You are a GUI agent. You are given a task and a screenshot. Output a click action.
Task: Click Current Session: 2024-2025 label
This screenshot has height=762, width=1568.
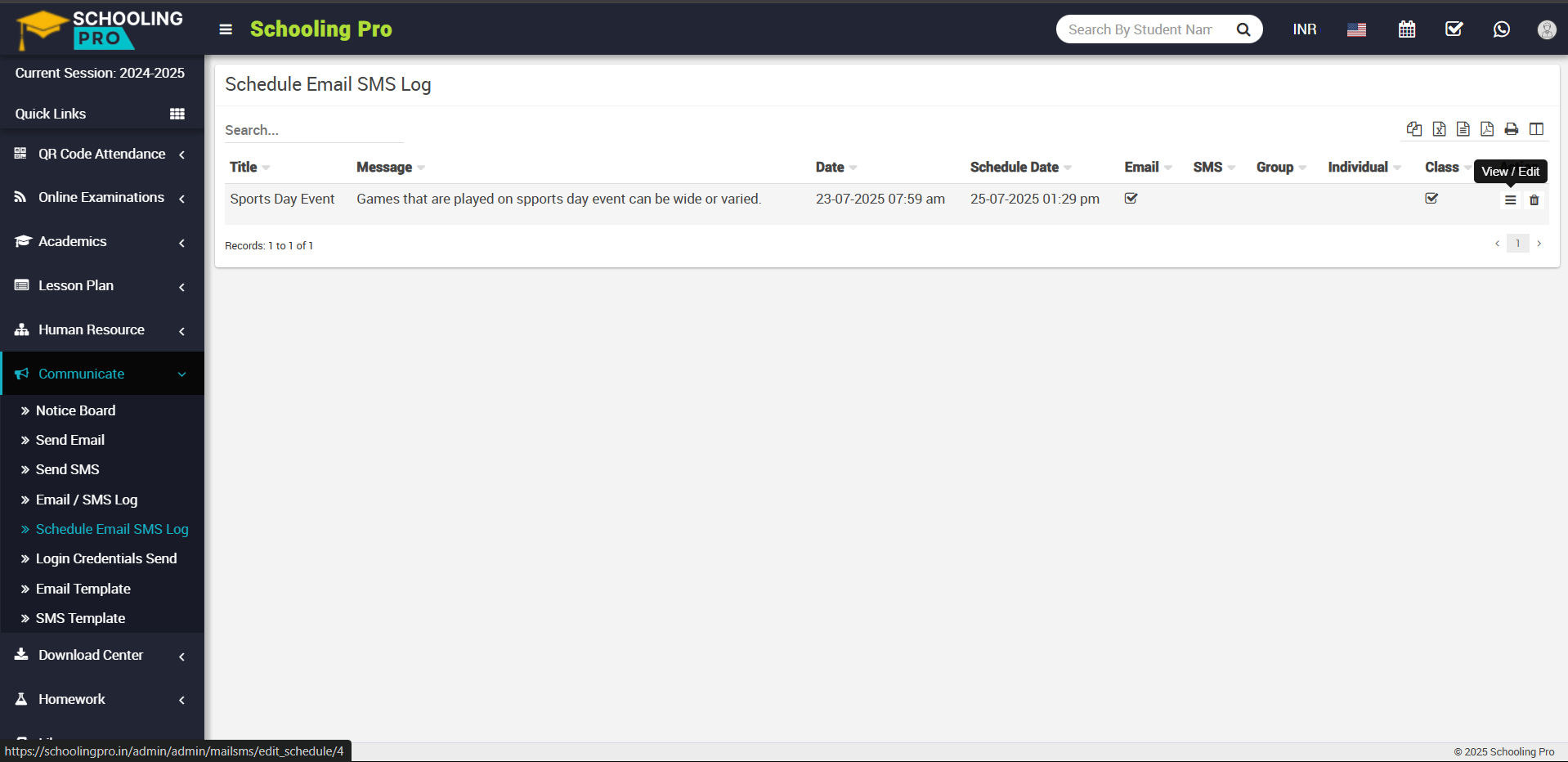point(100,73)
